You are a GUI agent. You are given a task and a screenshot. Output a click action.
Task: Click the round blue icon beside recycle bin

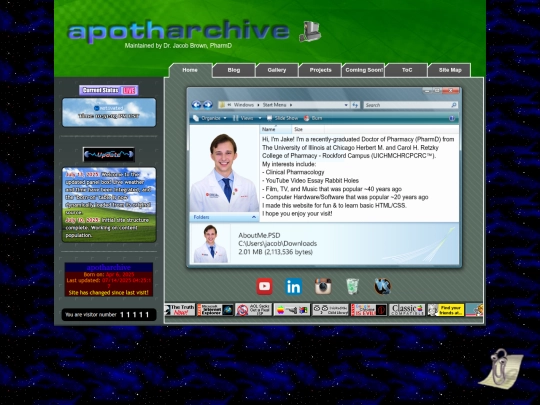382,287
